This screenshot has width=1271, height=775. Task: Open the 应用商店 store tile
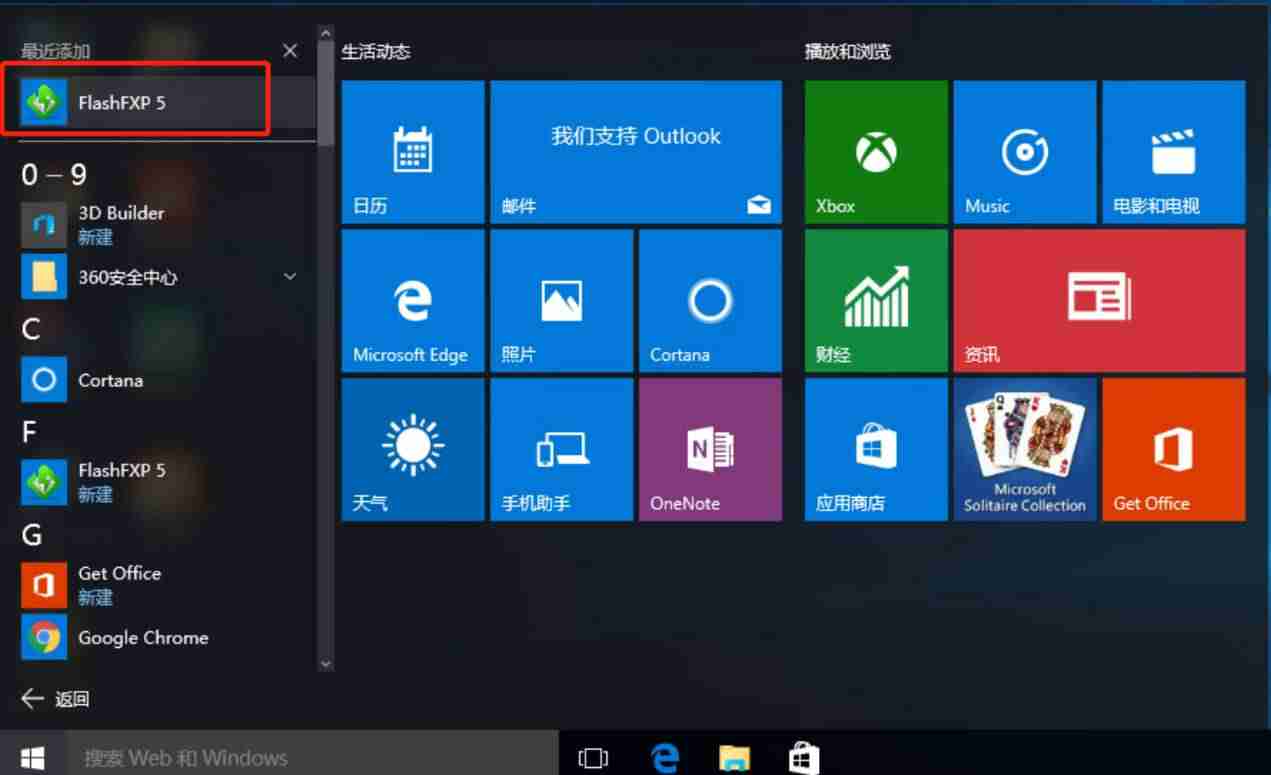pos(876,449)
